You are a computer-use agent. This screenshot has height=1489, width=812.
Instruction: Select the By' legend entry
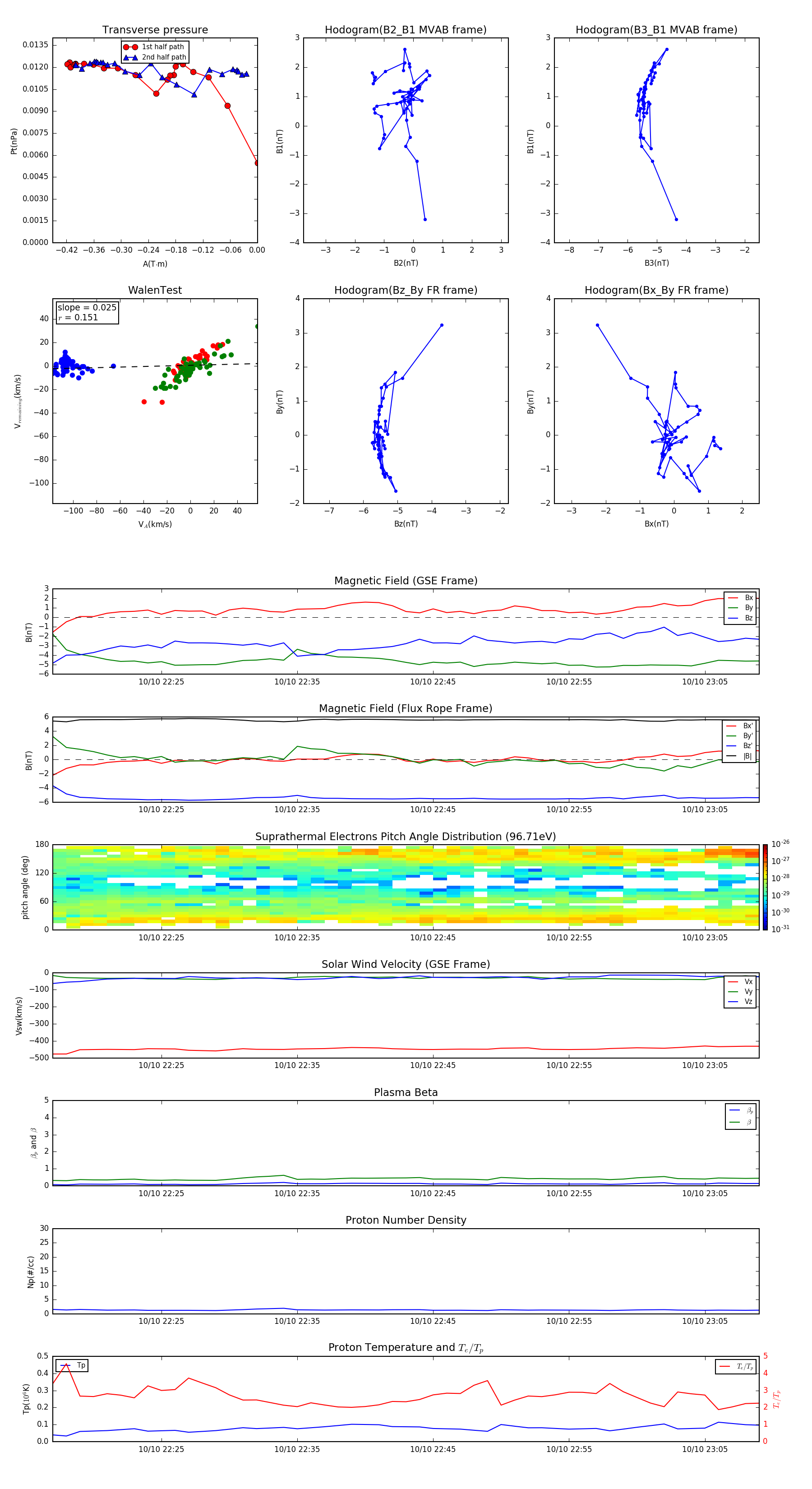tap(739, 736)
